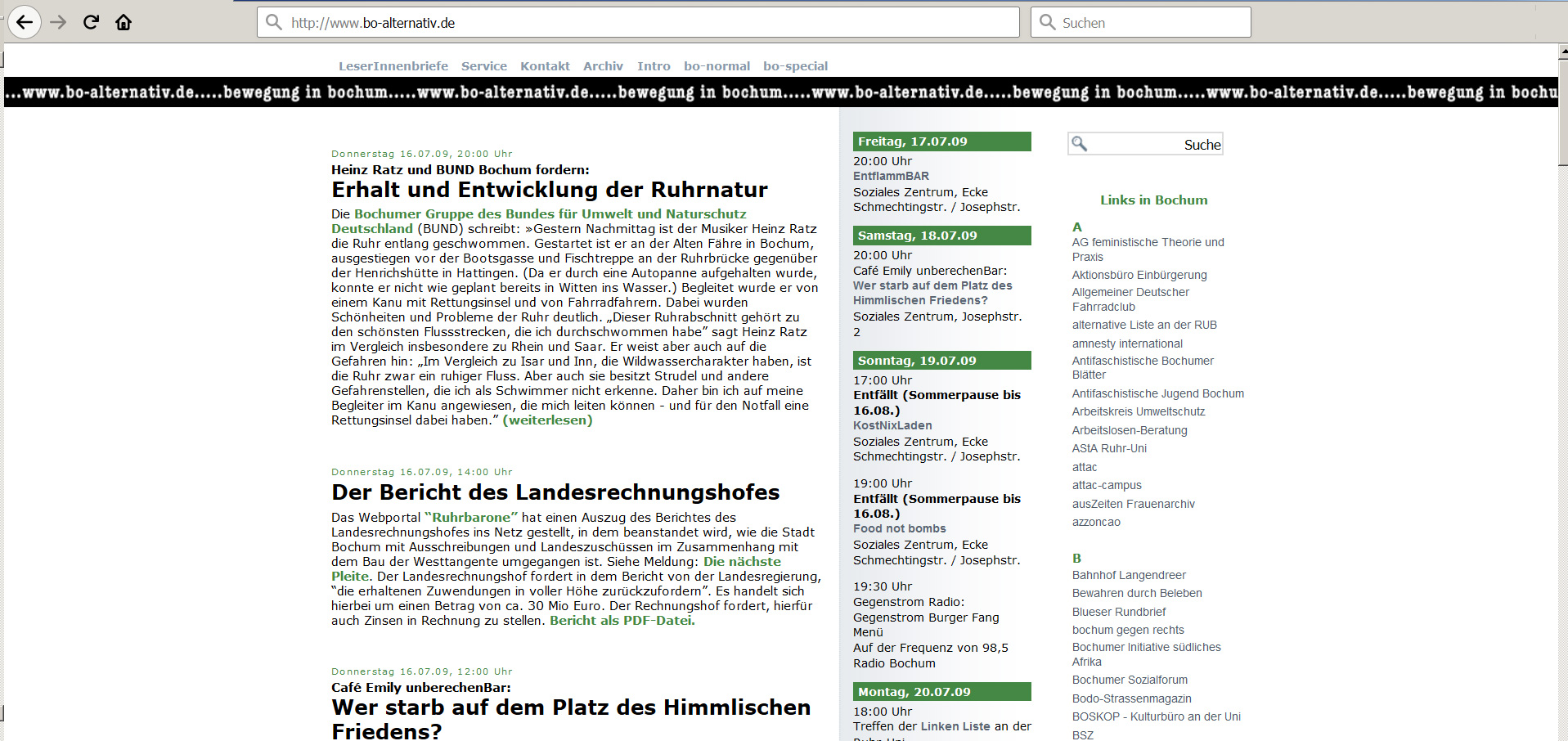Focus the address bar URL field
The width and height of the screenshot is (1568, 741).
coord(646,23)
